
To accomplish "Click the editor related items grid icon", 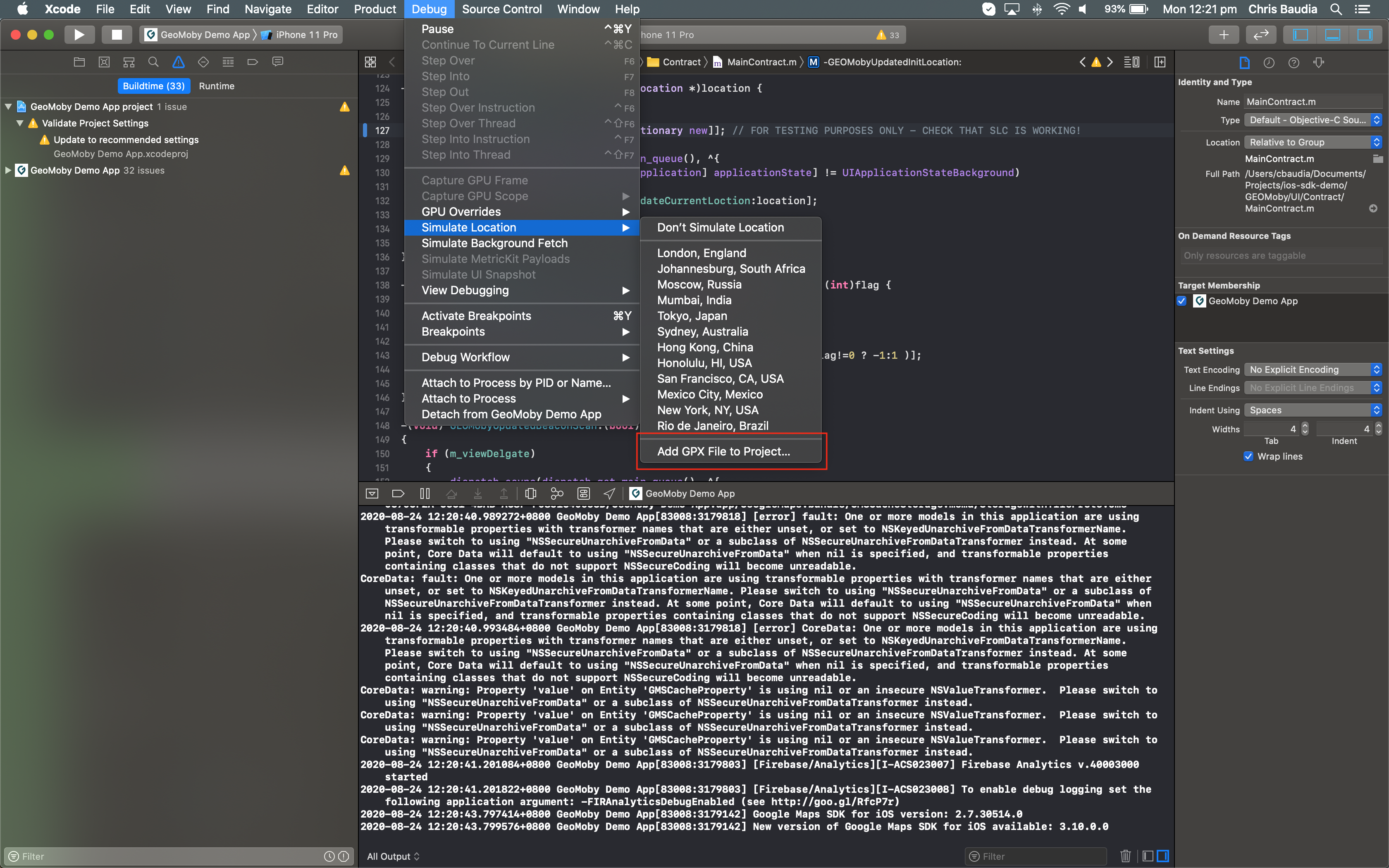I will (371, 62).
